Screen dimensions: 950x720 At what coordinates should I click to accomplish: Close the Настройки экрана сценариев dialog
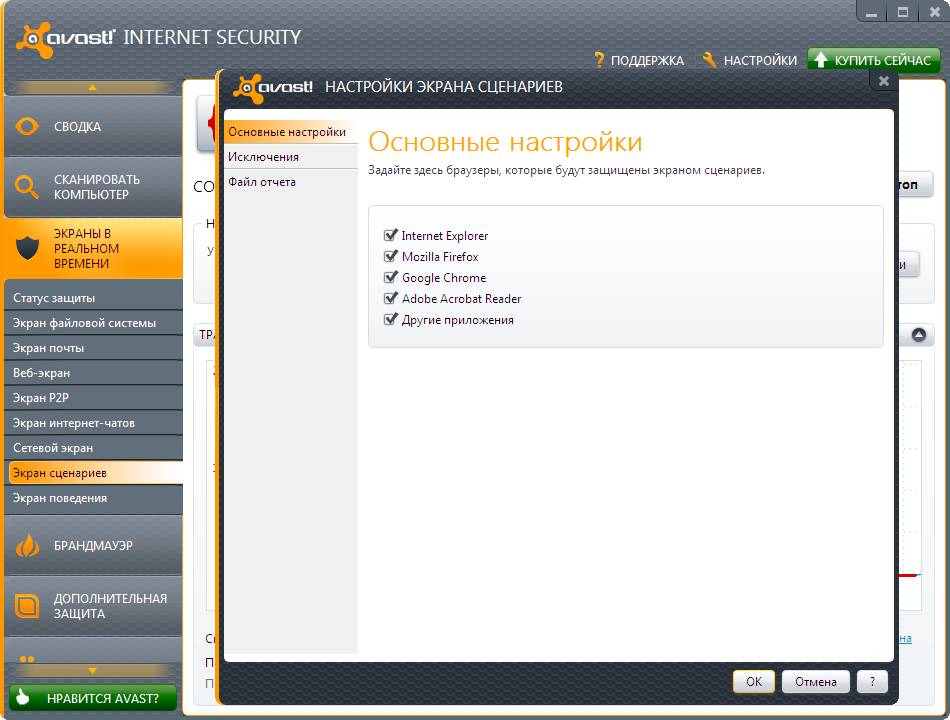(x=884, y=81)
